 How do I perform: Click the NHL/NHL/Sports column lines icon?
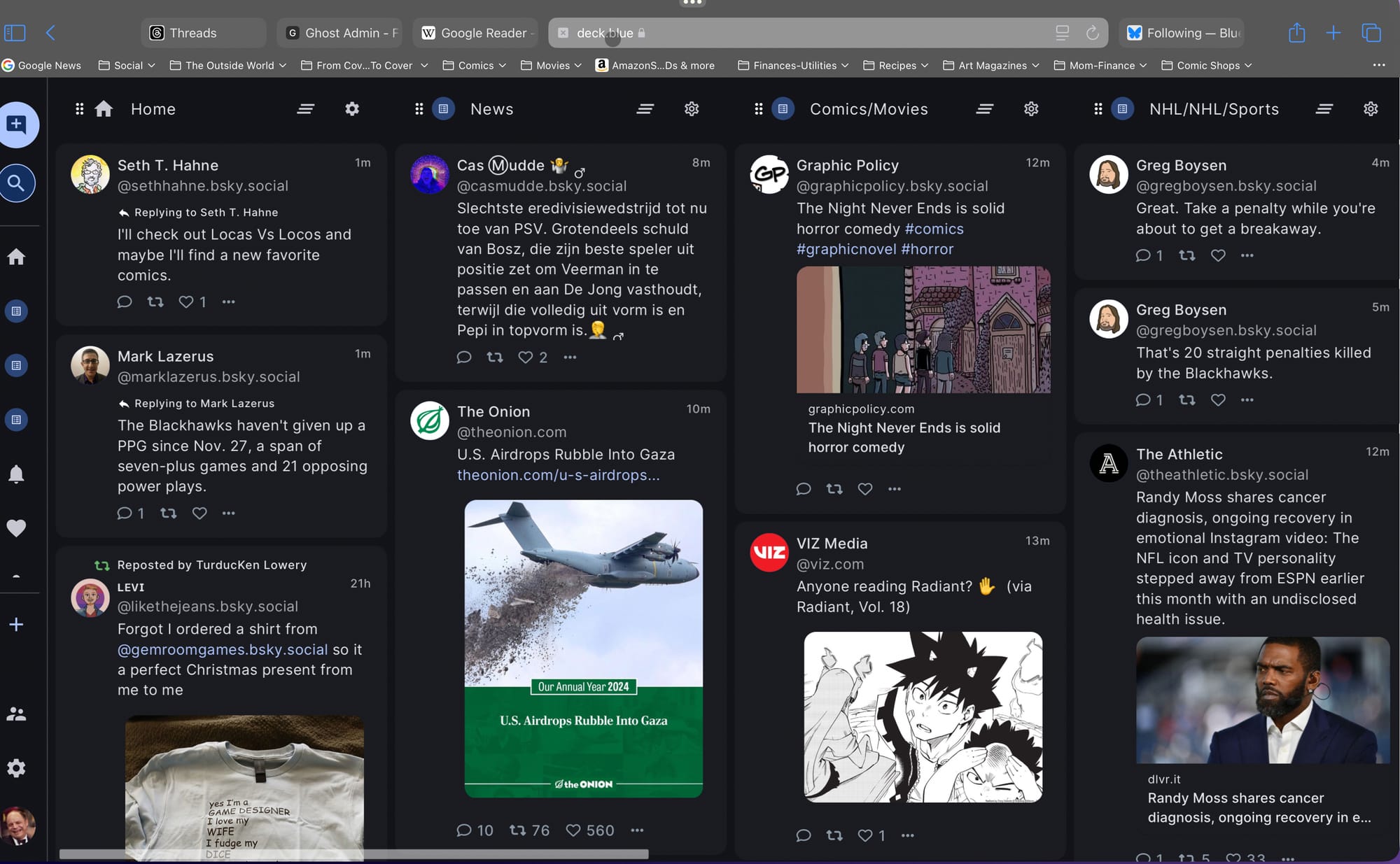tap(1324, 109)
